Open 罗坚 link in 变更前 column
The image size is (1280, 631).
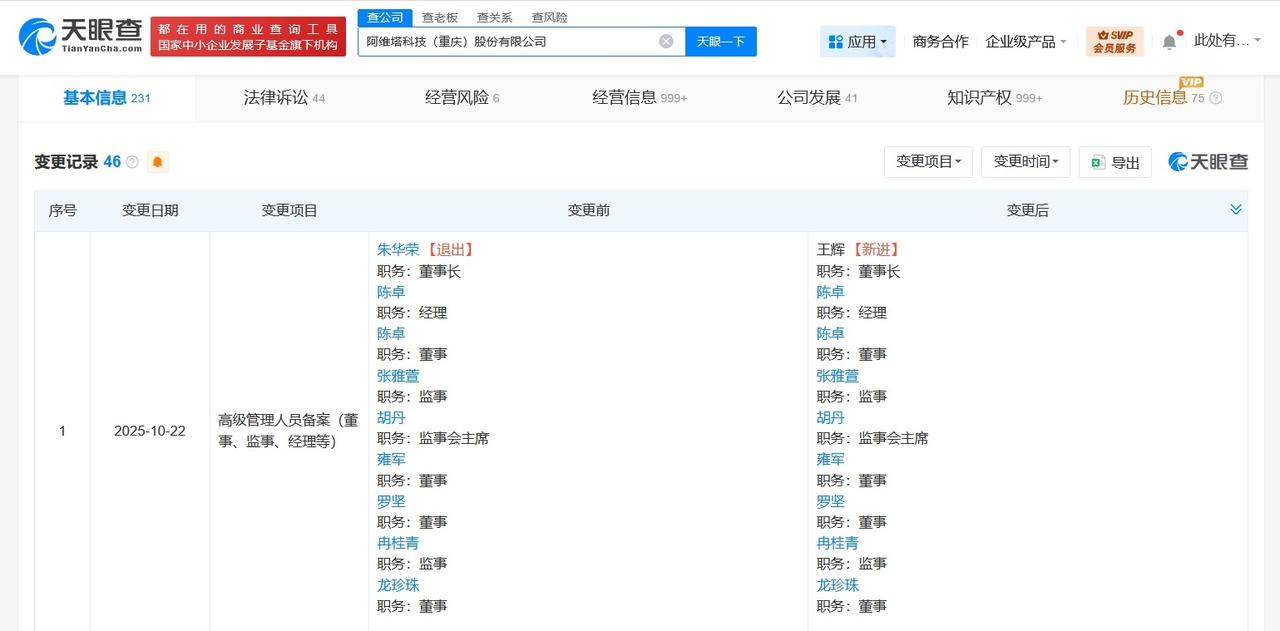click(391, 501)
